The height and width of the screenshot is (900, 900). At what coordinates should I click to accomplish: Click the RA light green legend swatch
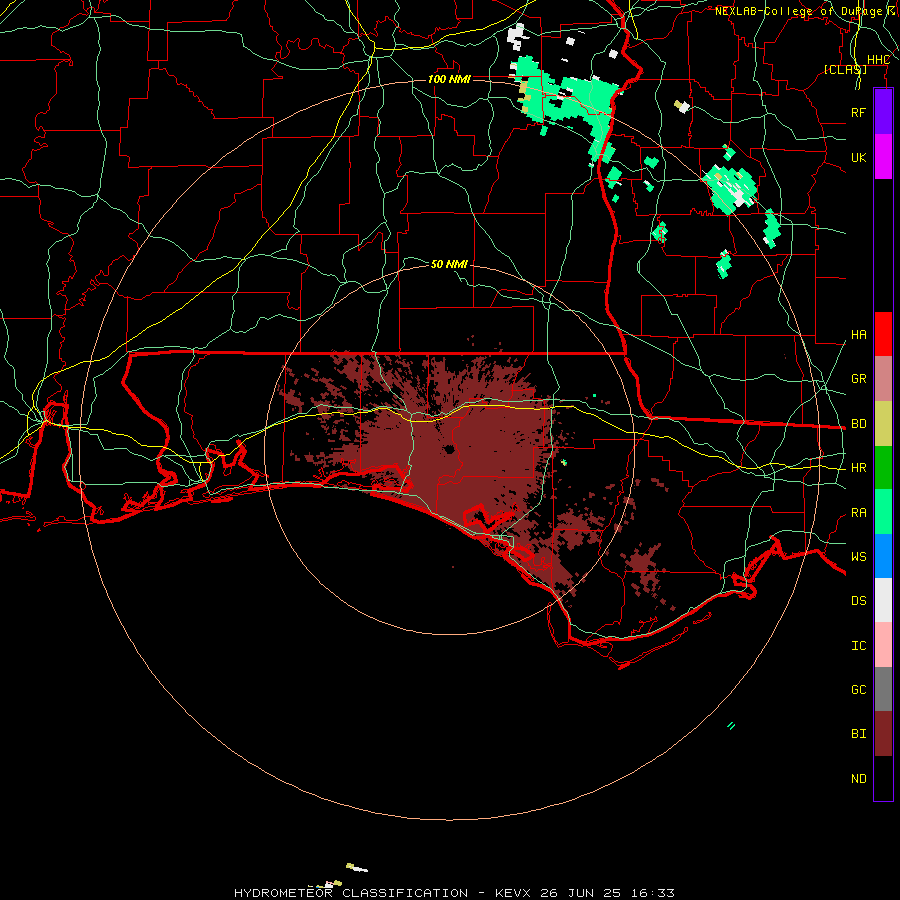(883, 512)
